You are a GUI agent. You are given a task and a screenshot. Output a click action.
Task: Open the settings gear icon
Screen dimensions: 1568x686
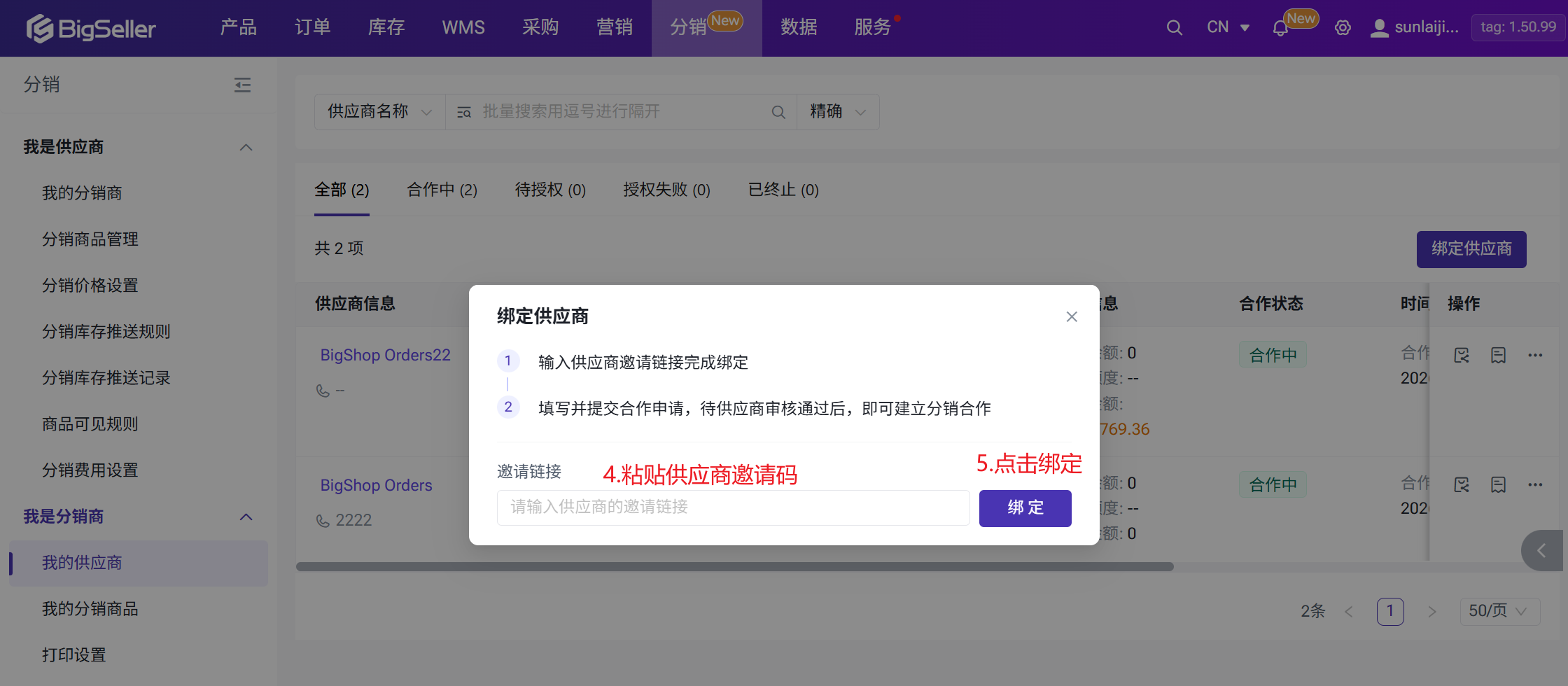pos(1342,28)
